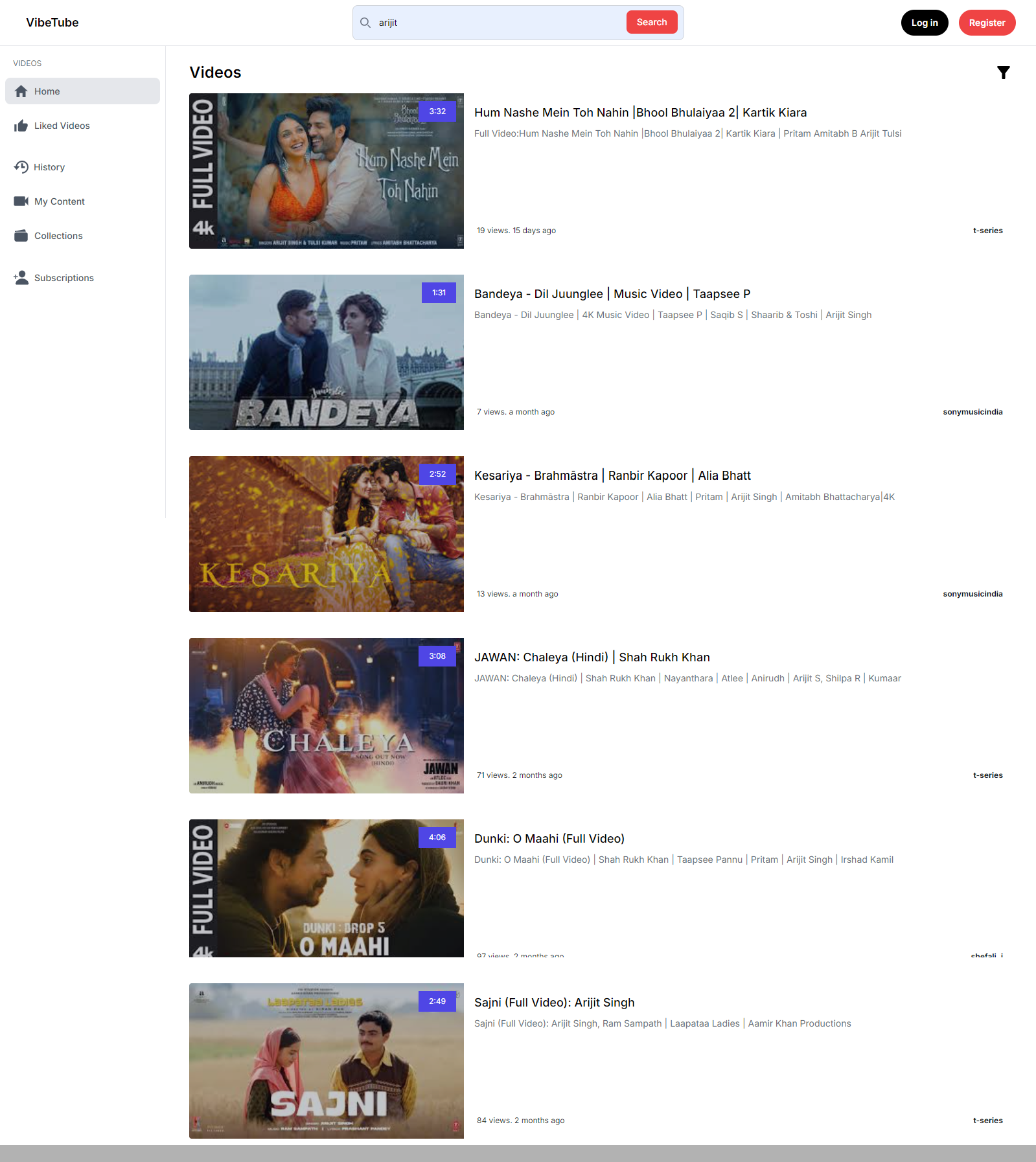This screenshot has height=1162, width=1036.
Task: Click O Maahi description mentioning Irshad Kamil
Action: tap(684, 860)
